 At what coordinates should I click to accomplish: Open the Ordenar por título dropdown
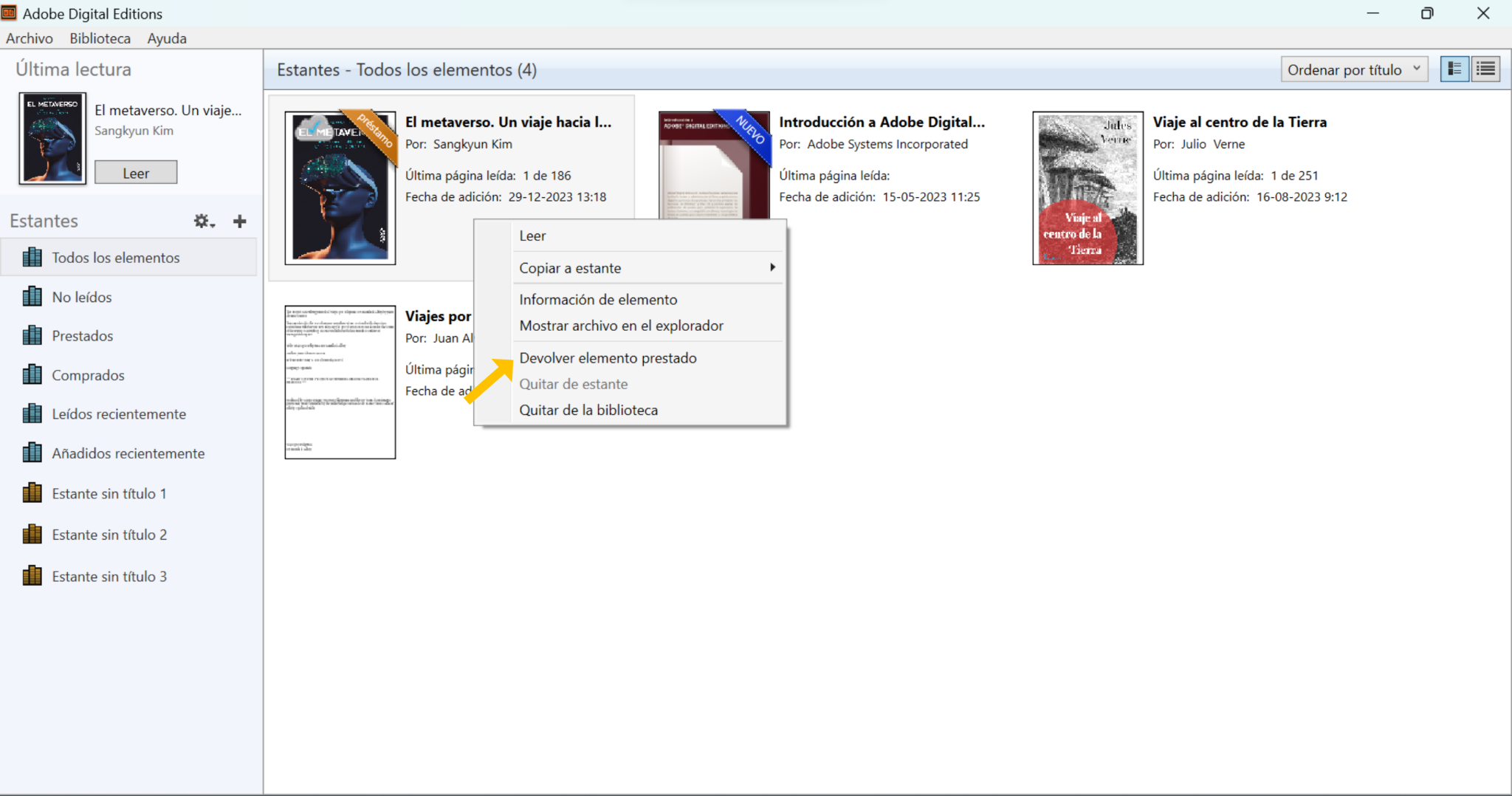coord(1354,69)
